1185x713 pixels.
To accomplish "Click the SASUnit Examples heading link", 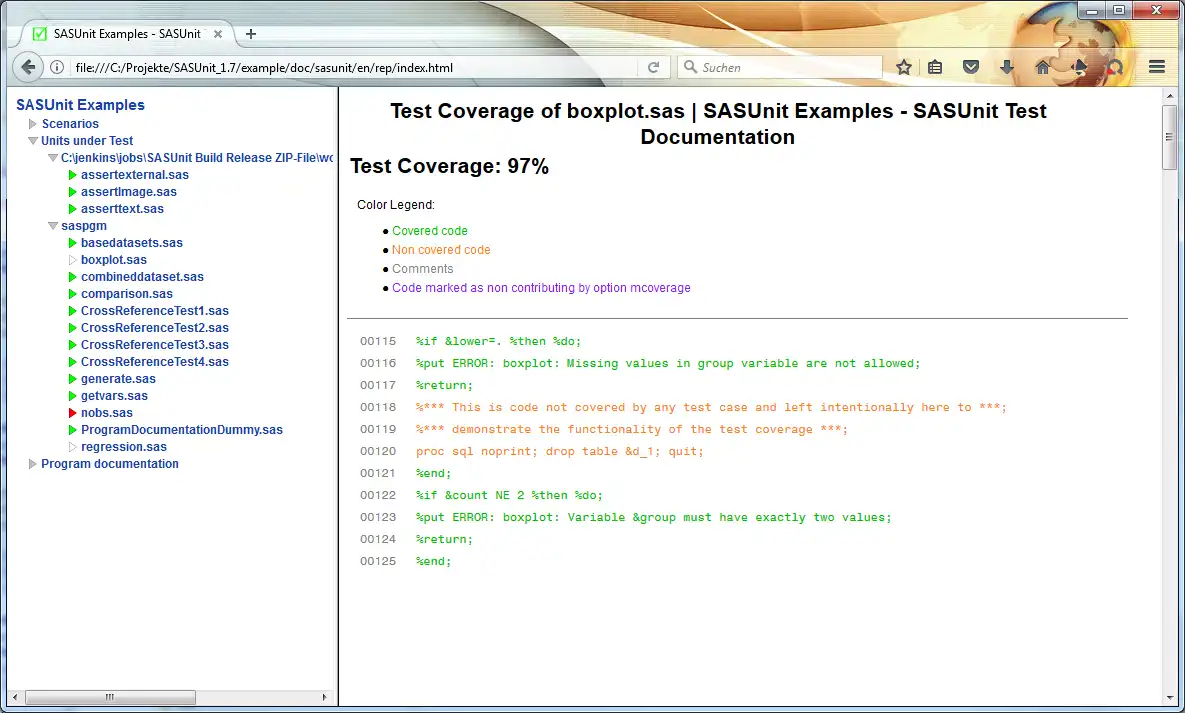I will pos(80,105).
